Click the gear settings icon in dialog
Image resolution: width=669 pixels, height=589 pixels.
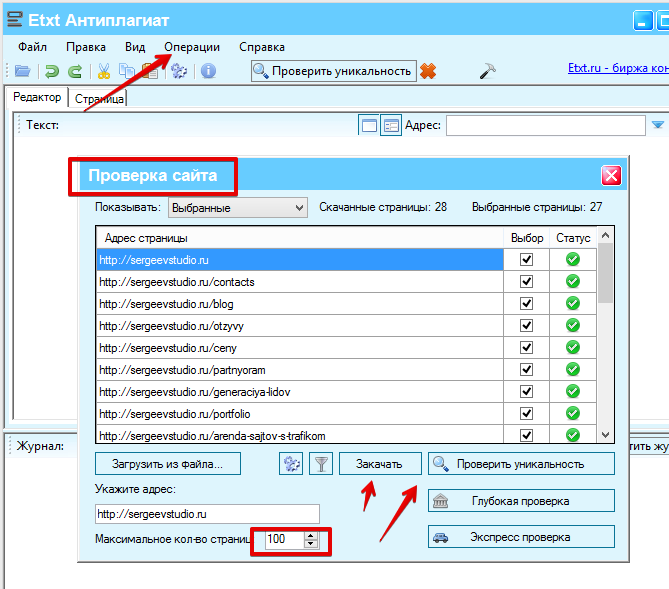coord(291,464)
